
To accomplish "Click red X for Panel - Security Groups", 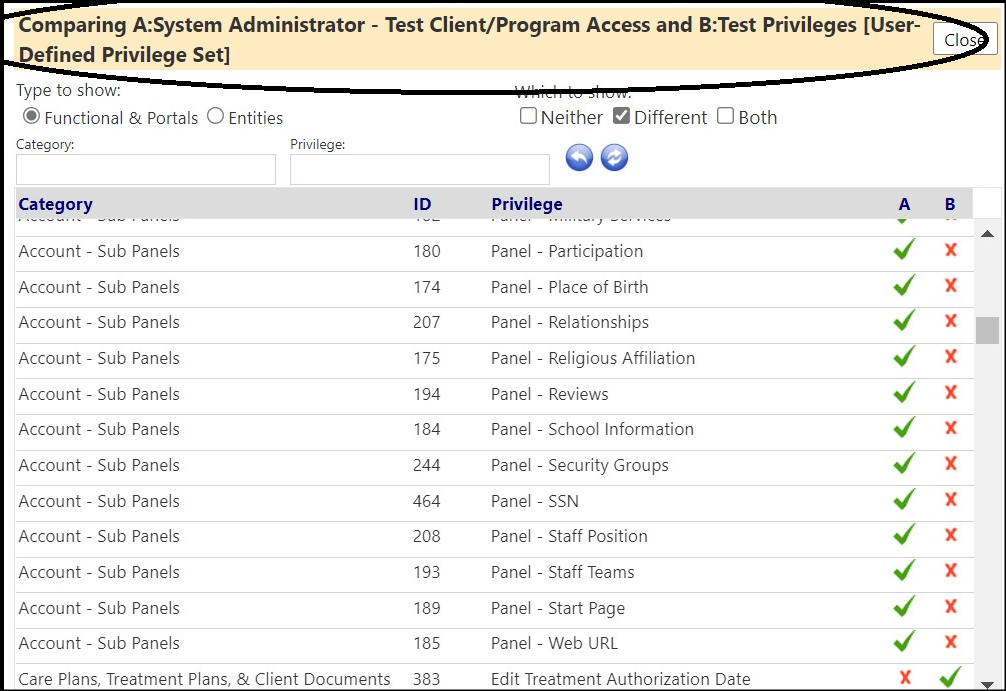I will [951, 464].
